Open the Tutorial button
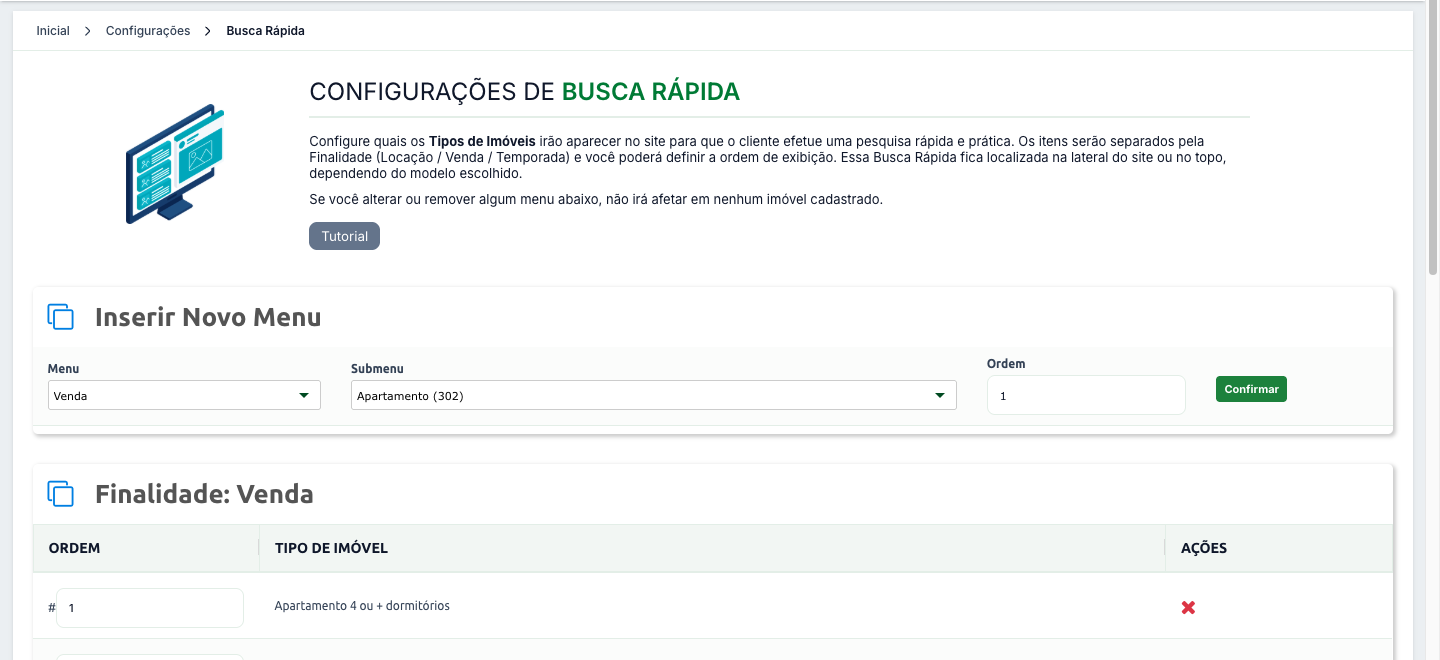This screenshot has width=1440, height=660. coord(344,236)
